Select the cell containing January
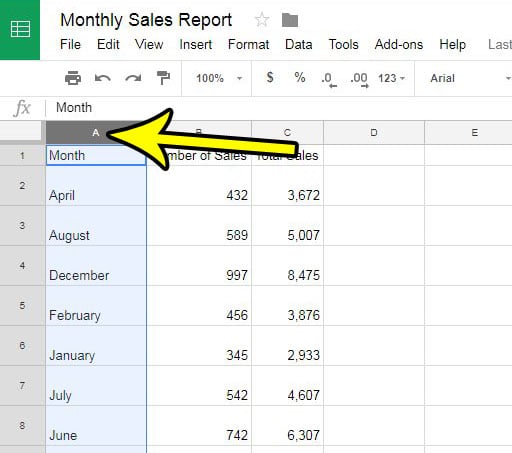Screen dimensions: 512x453 click(x=96, y=346)
